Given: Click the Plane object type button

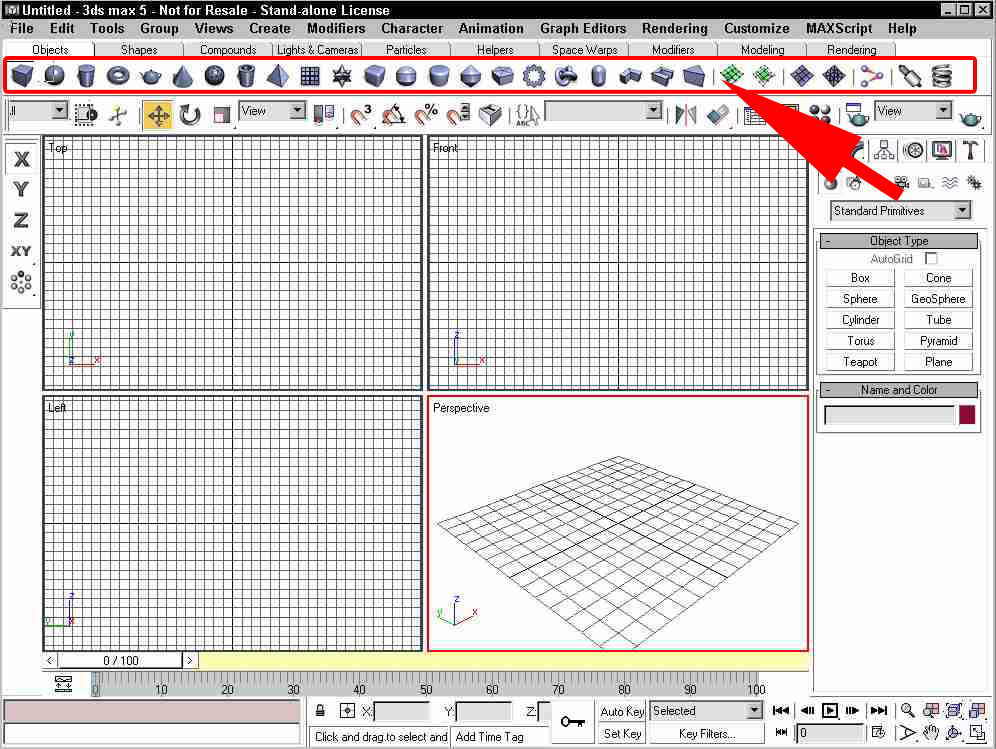Looking at the screenshot, I should 938,361.
